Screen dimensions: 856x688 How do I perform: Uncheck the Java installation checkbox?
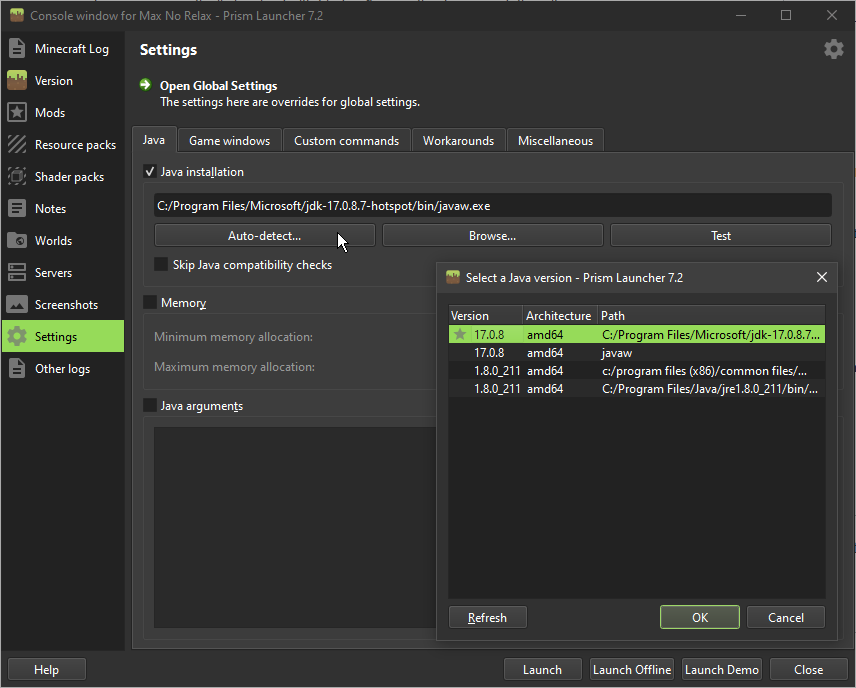point(150,172)
